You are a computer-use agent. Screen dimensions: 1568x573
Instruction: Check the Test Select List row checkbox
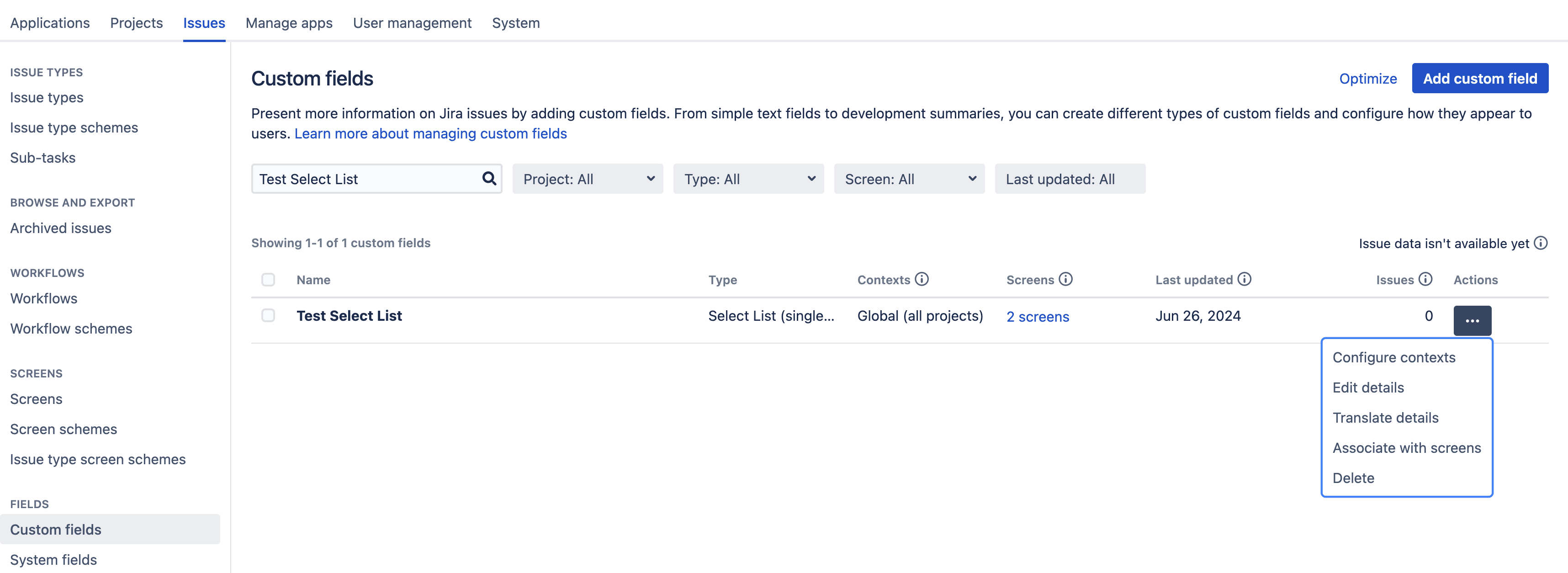268,315
